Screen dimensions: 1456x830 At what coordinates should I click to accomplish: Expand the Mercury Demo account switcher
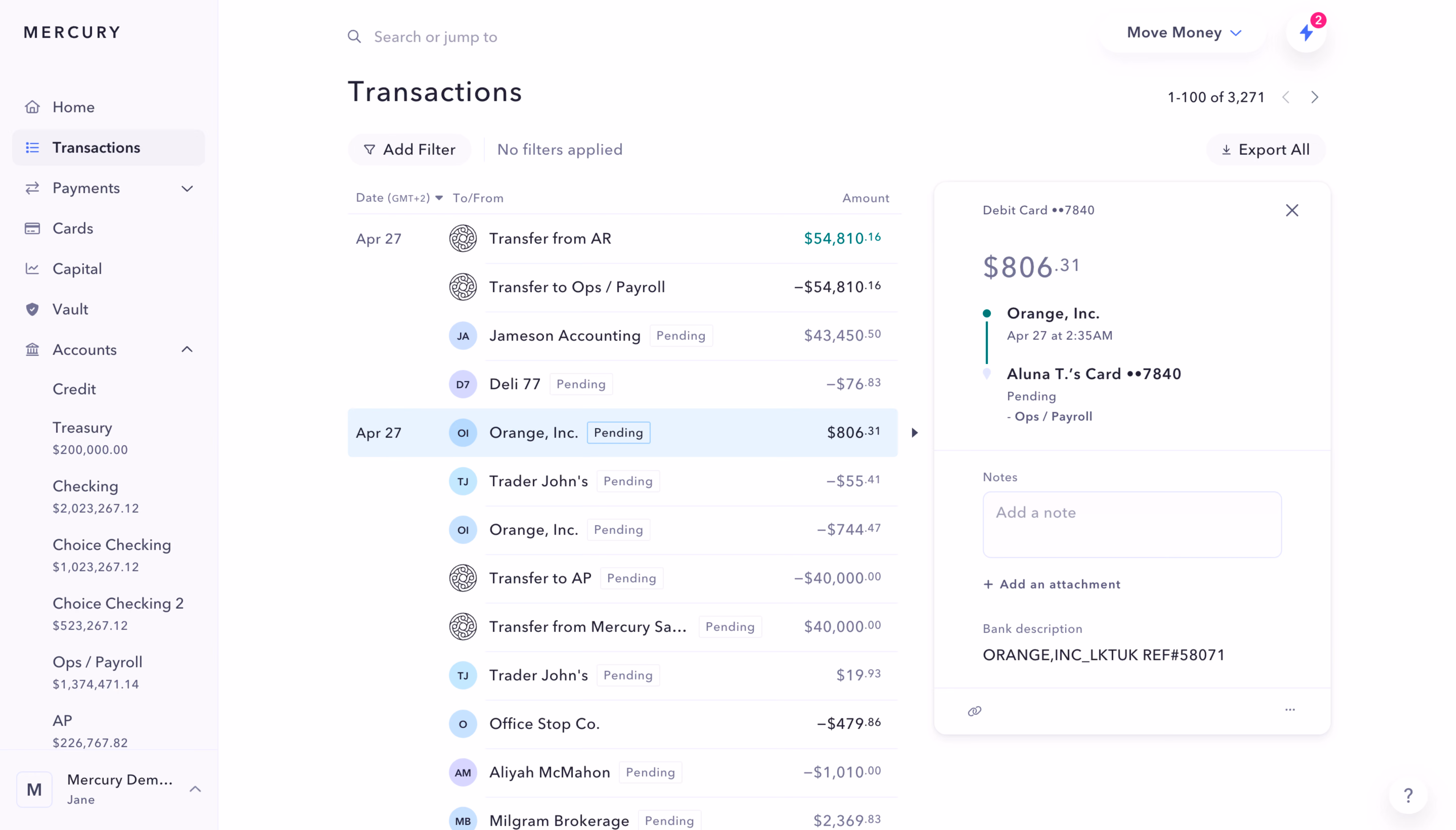195,790
